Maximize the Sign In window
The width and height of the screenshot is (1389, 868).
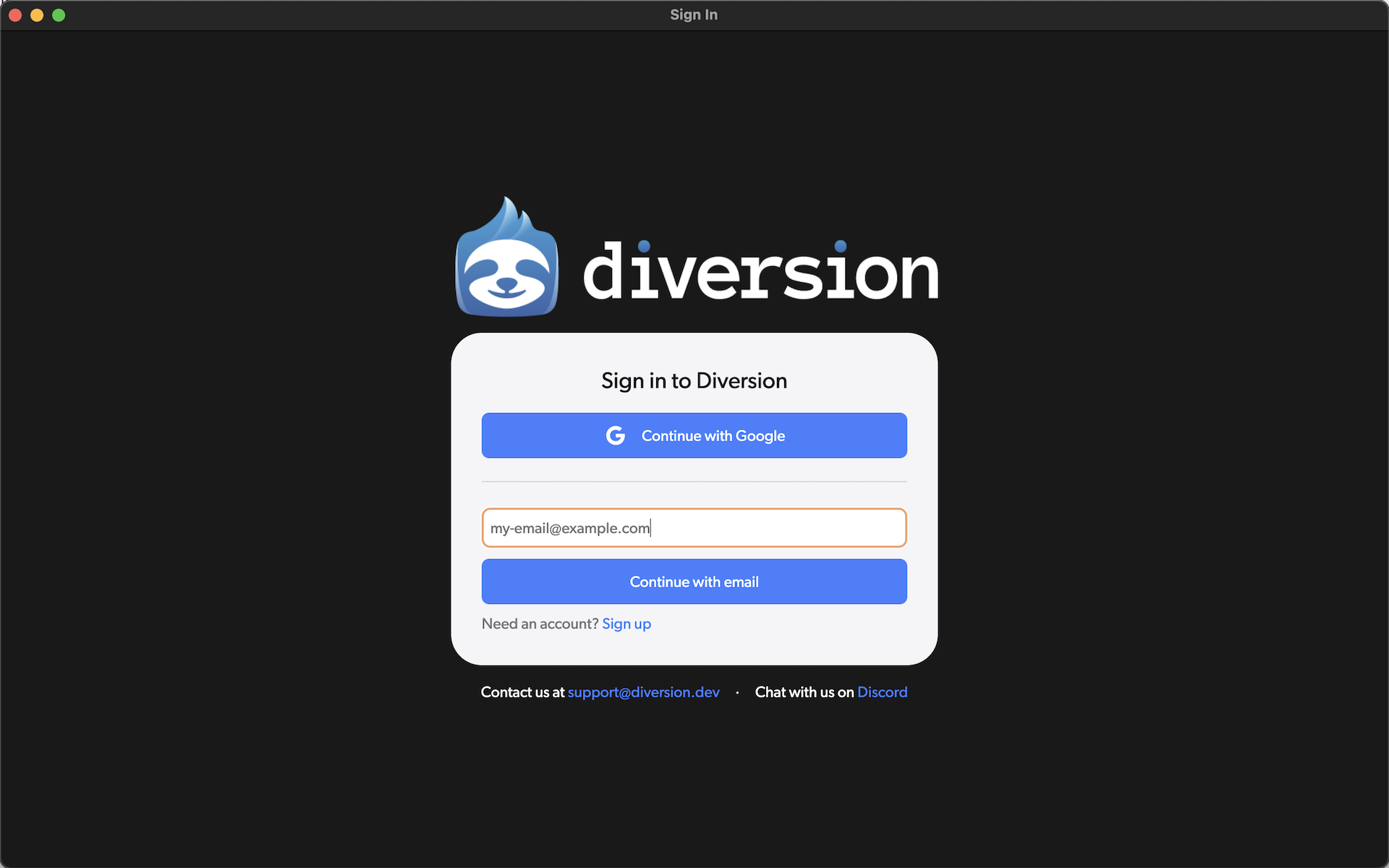(59, 15)
